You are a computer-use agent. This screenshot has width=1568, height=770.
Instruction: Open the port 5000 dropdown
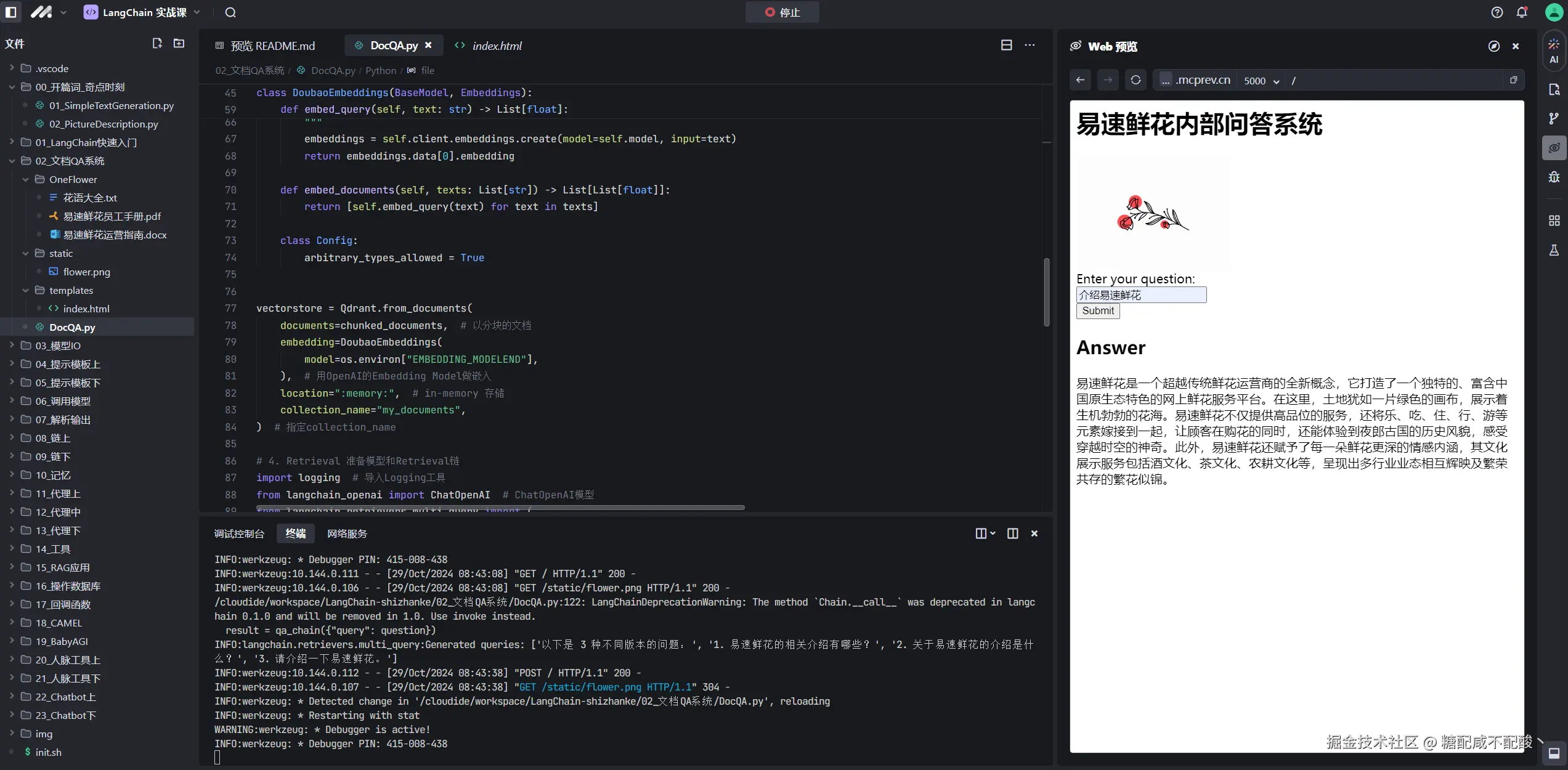tap(1261, 81)
